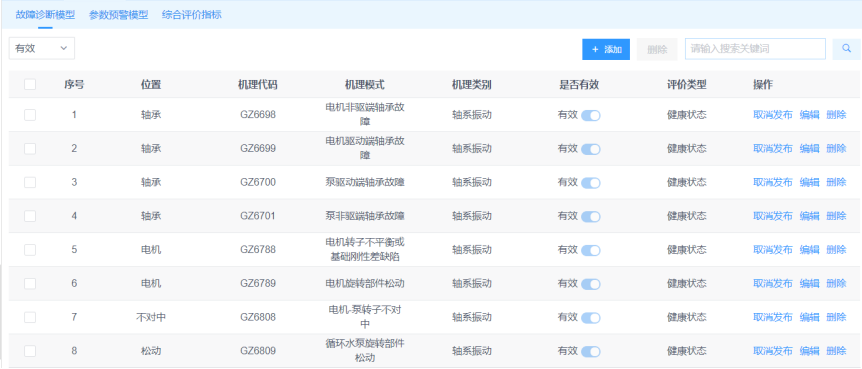
Task: Delete row GZ6789 entry
Action: (836, 284)
